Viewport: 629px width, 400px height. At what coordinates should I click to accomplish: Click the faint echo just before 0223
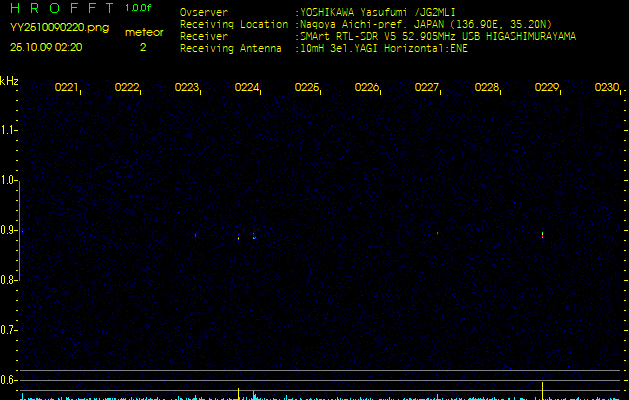point(195,236)
